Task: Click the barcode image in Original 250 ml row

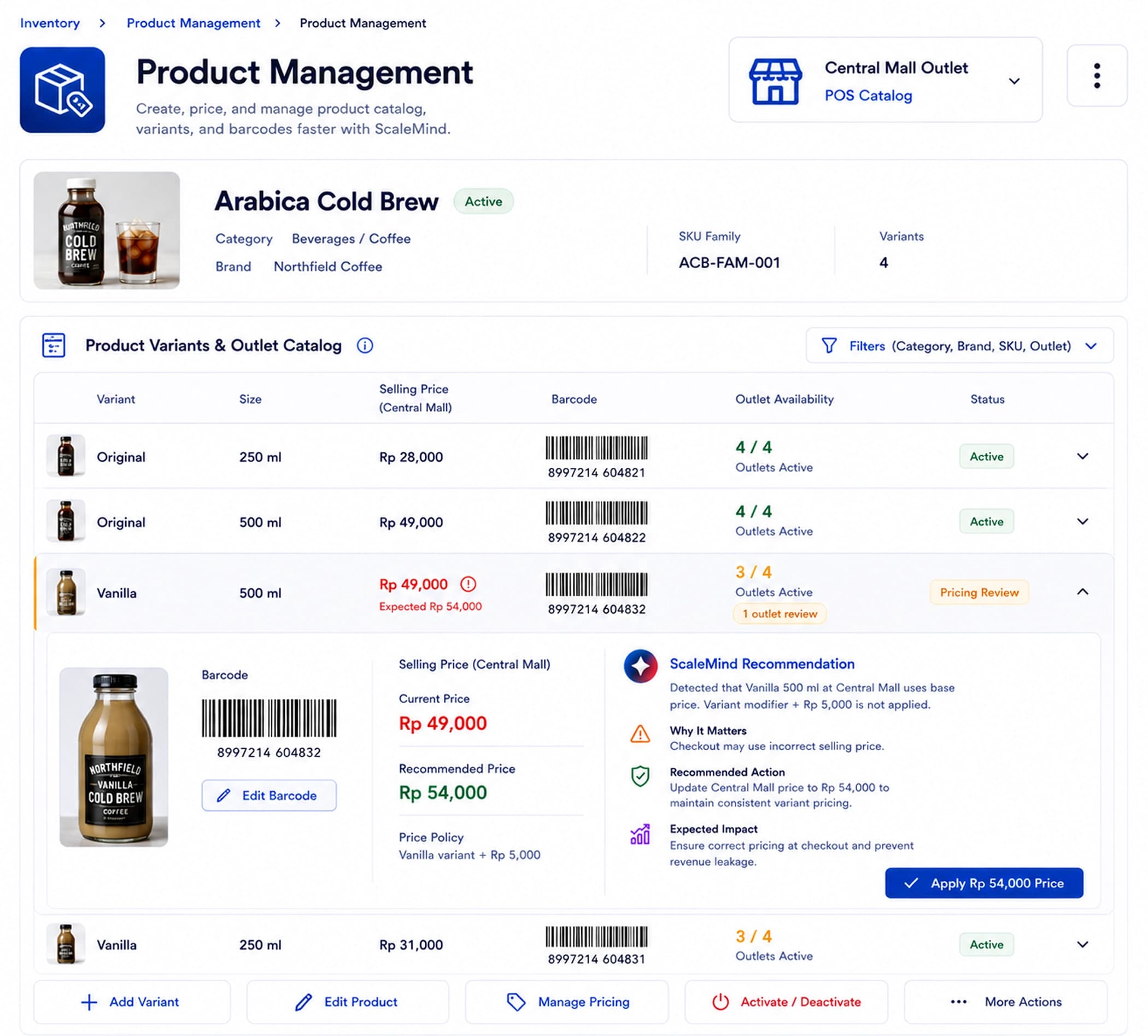Action: [x=596, y=448]
